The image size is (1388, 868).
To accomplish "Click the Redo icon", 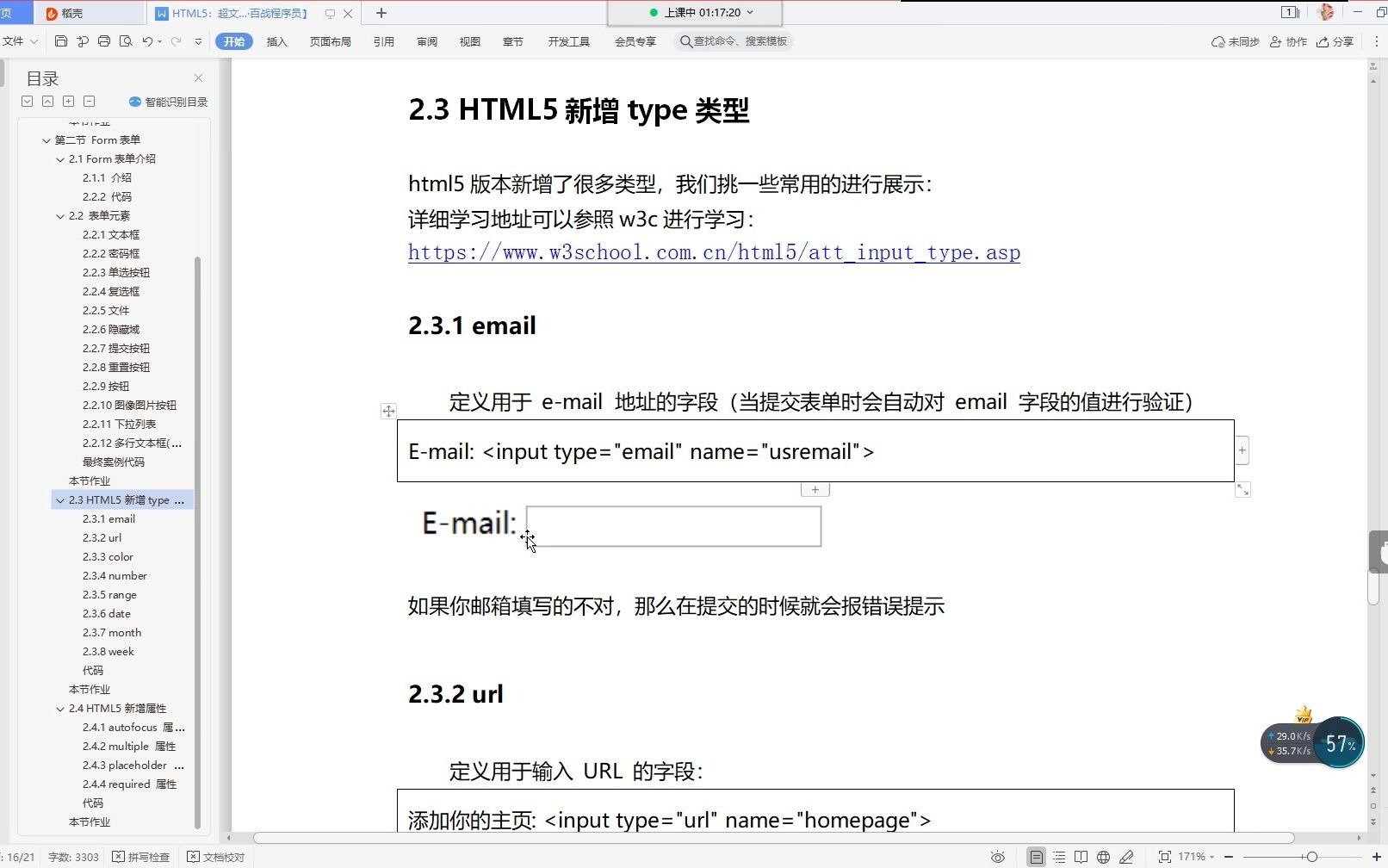I will 176,41.
